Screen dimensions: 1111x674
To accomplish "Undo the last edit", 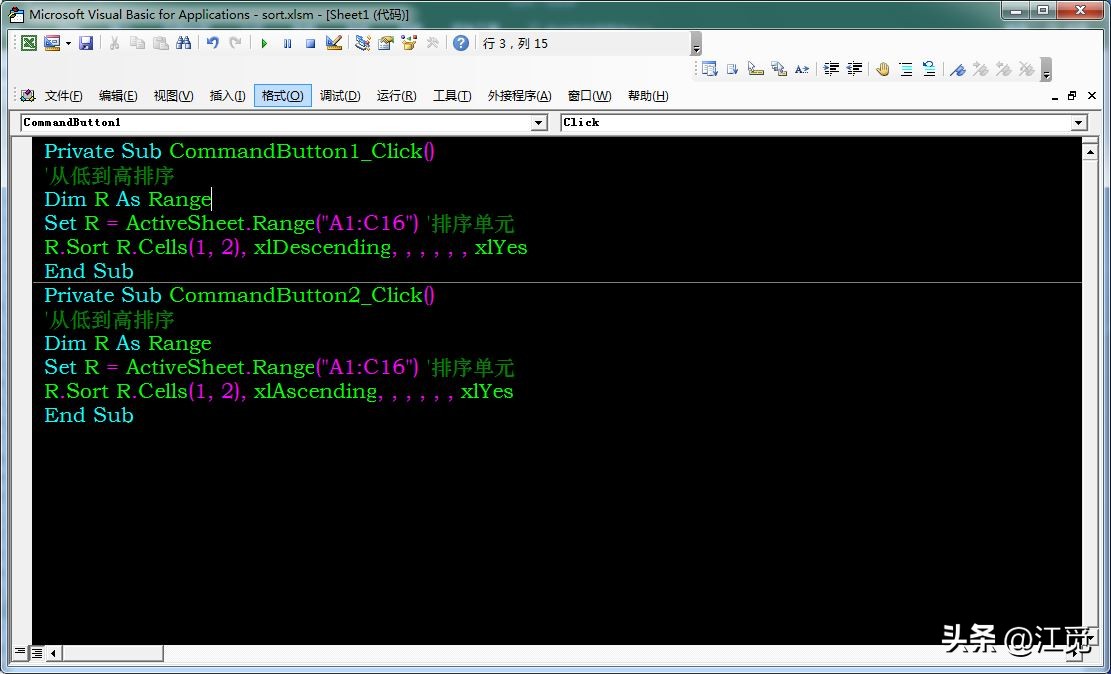I will click(213, 43).
